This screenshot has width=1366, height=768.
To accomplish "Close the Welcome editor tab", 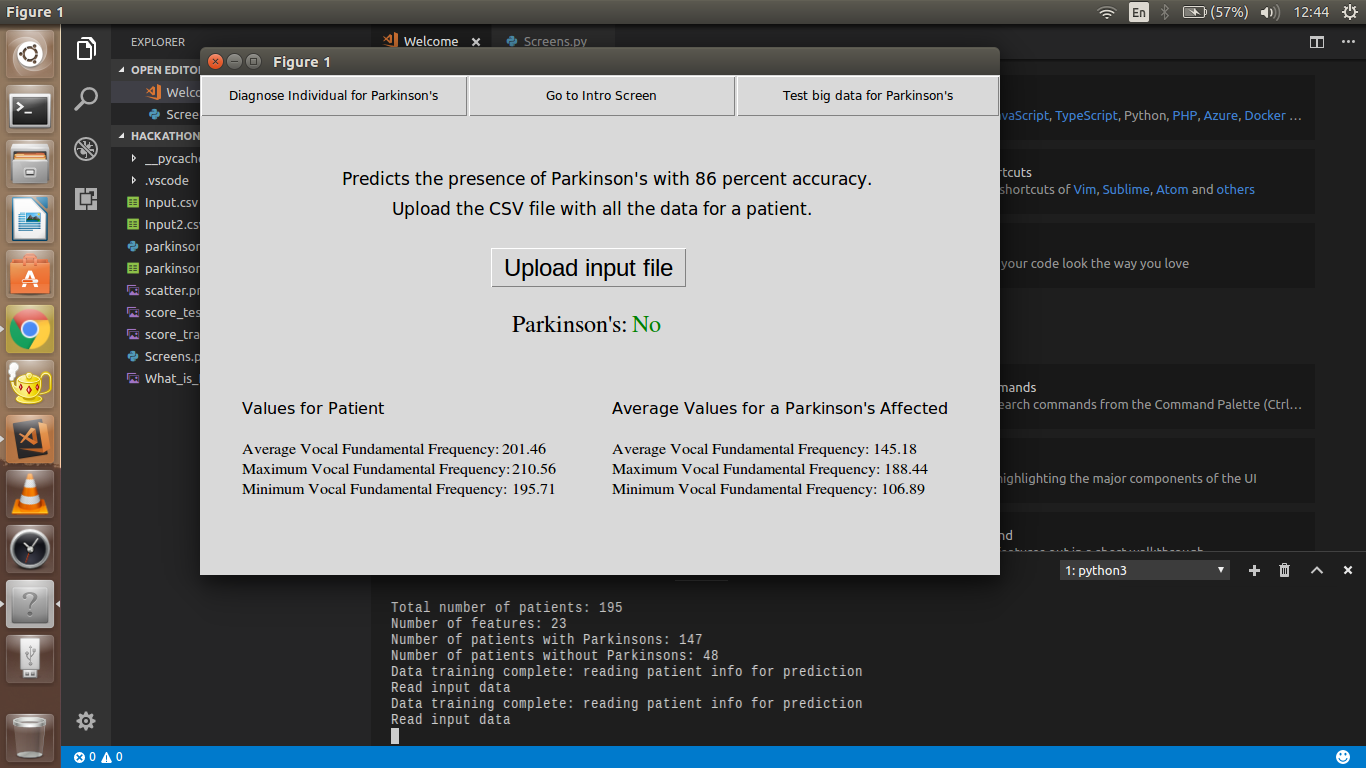I will coord(476,42).
